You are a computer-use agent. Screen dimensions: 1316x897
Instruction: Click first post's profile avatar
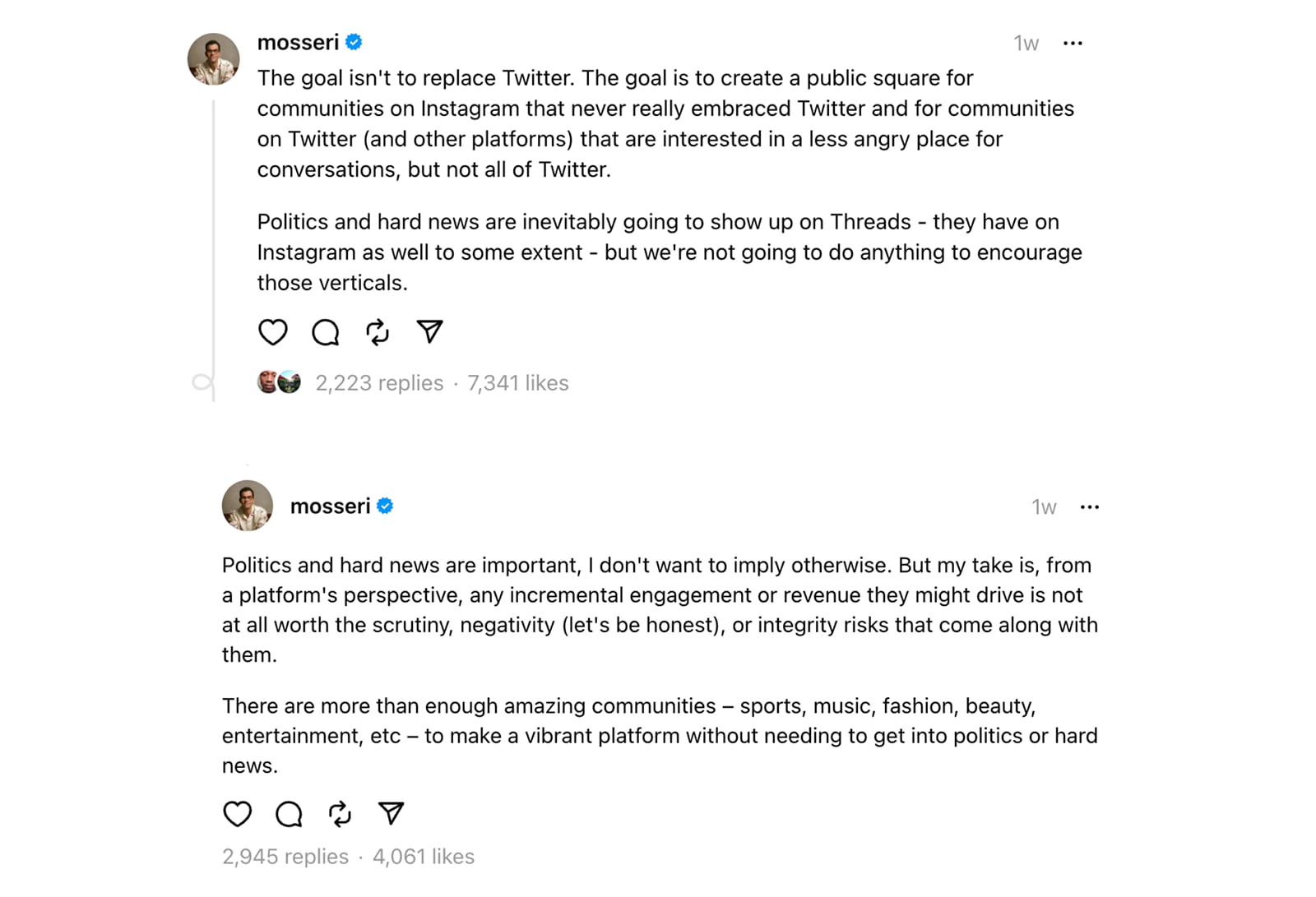[x=214, y=59]
